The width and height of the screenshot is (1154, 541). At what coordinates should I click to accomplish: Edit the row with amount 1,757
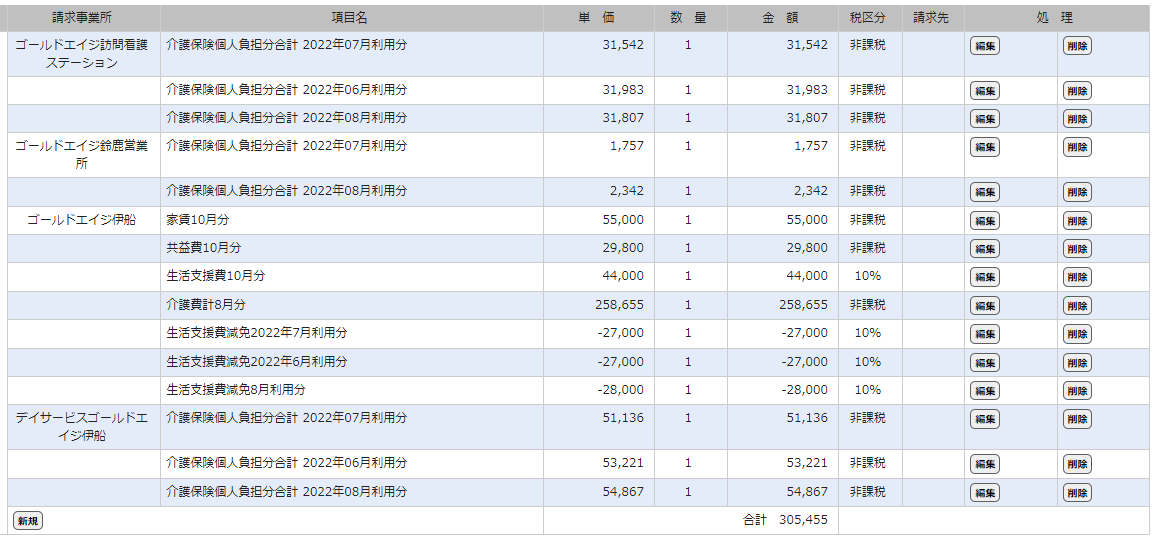pos(984,147)
